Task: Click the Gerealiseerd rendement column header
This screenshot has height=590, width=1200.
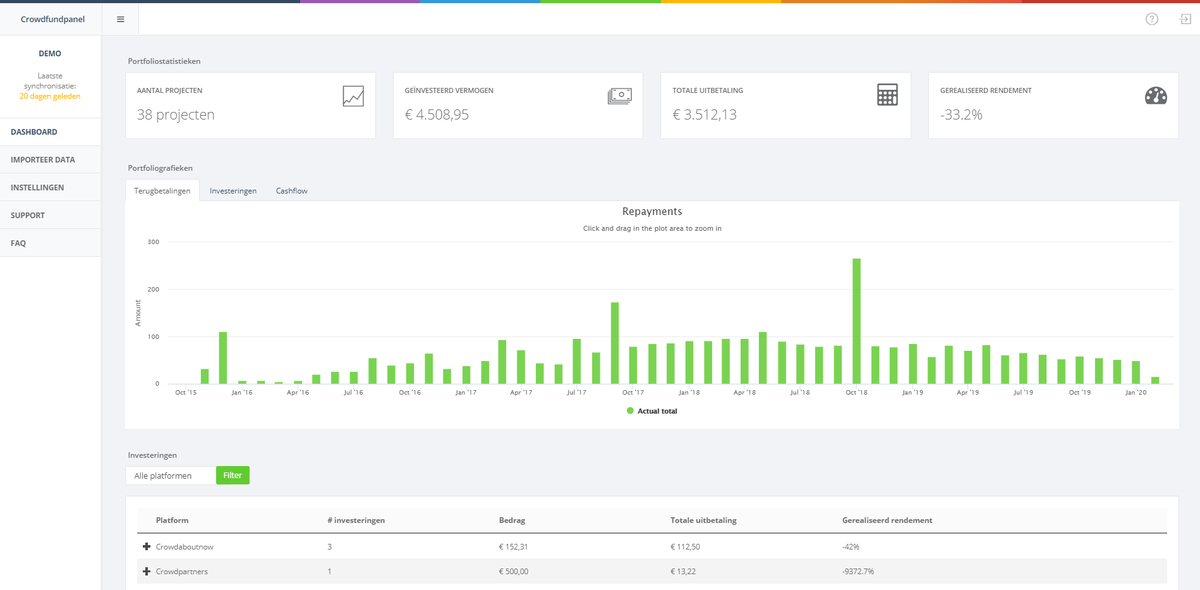Action: (x=888, y=520)
